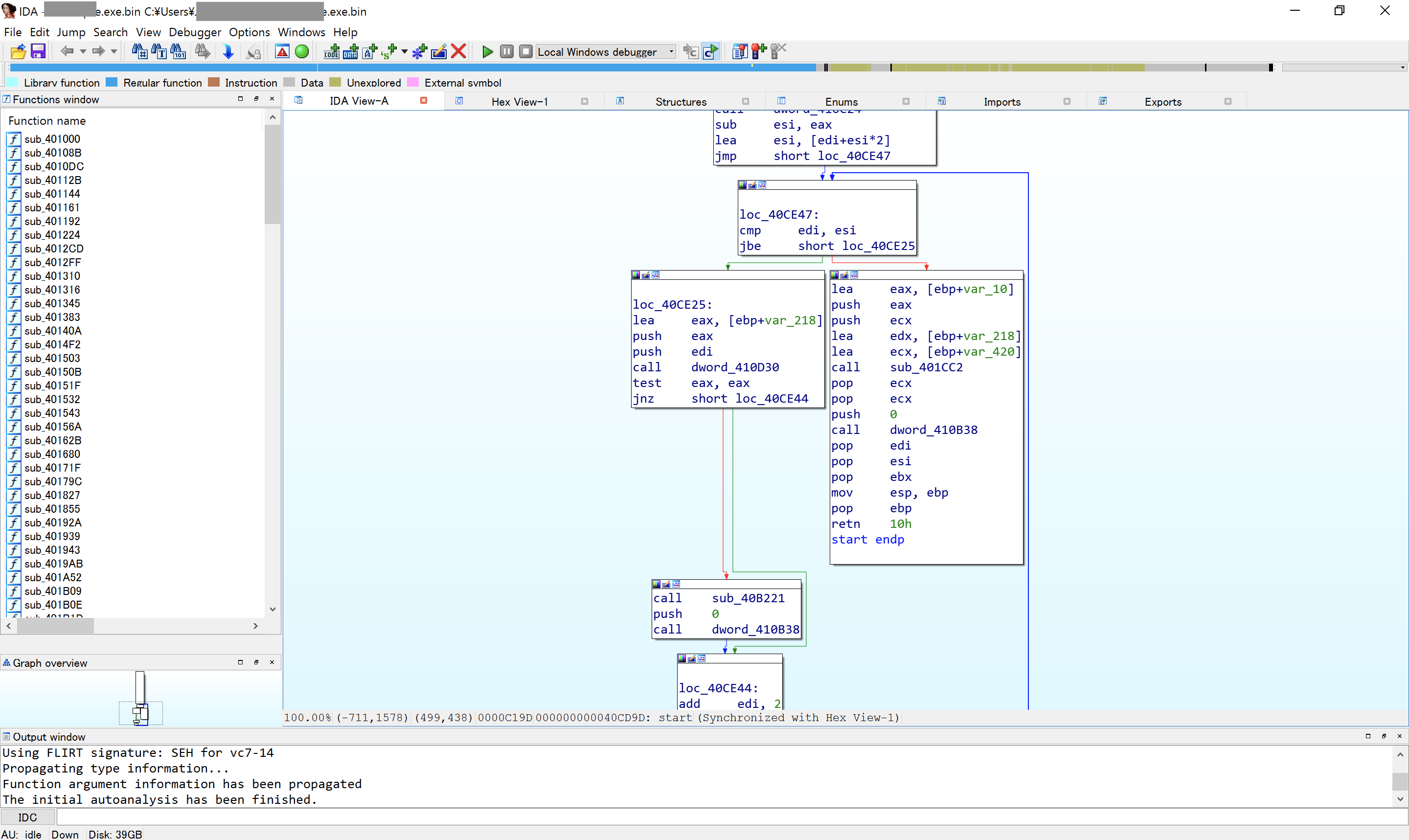
Task: Open the Debugger menu
Action: point(195,32)
